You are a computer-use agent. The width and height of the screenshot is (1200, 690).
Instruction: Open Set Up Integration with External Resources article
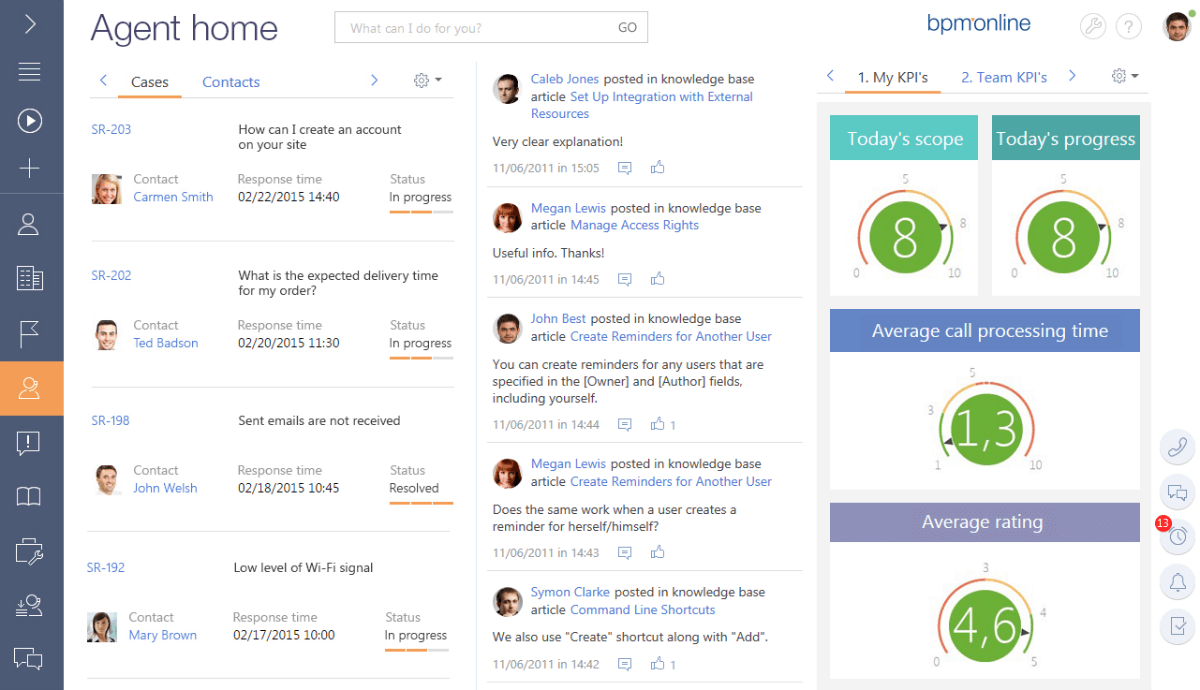[x=642, y=105]
